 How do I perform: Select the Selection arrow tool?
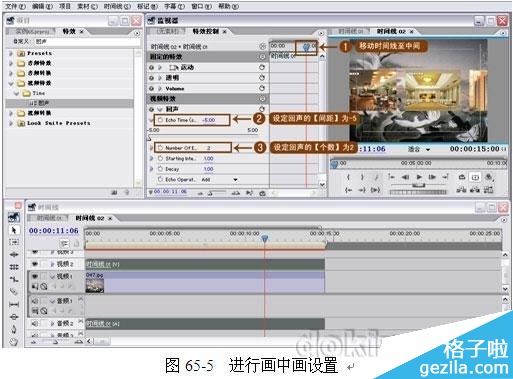point(14,230)
